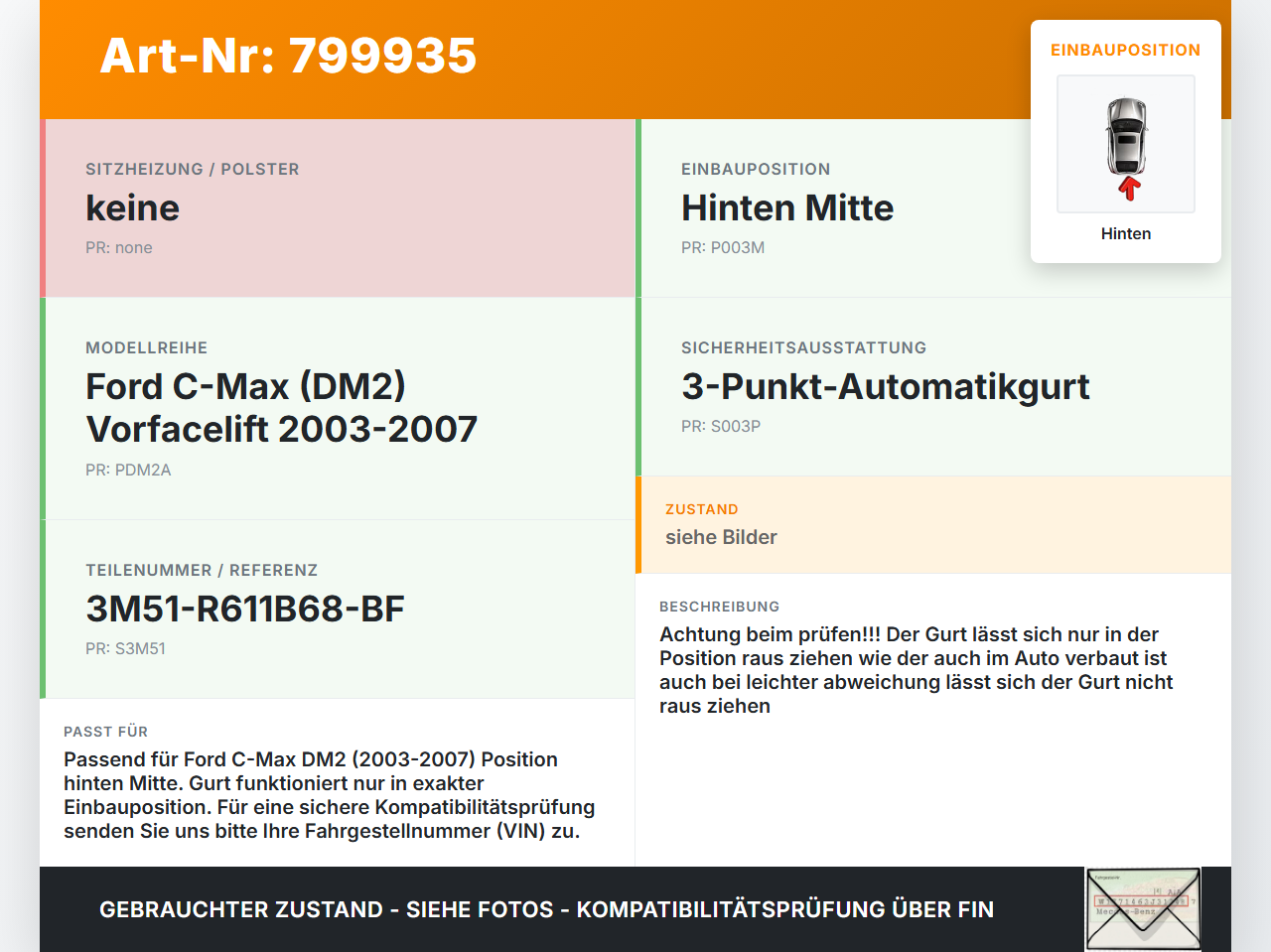Open the envelope document thumbnail in footer
Viewport: 1271px width, 952px height.
click(1143, 909)
